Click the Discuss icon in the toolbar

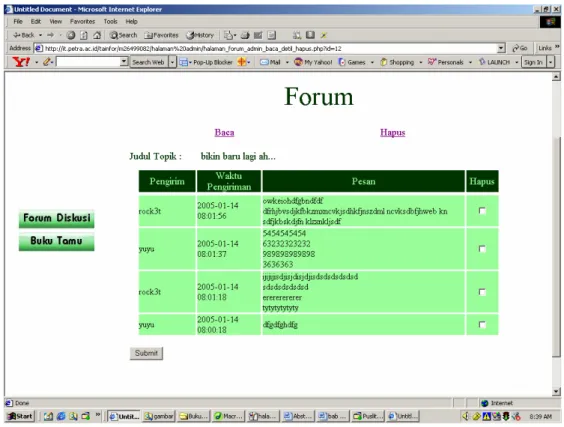[272, 35]
